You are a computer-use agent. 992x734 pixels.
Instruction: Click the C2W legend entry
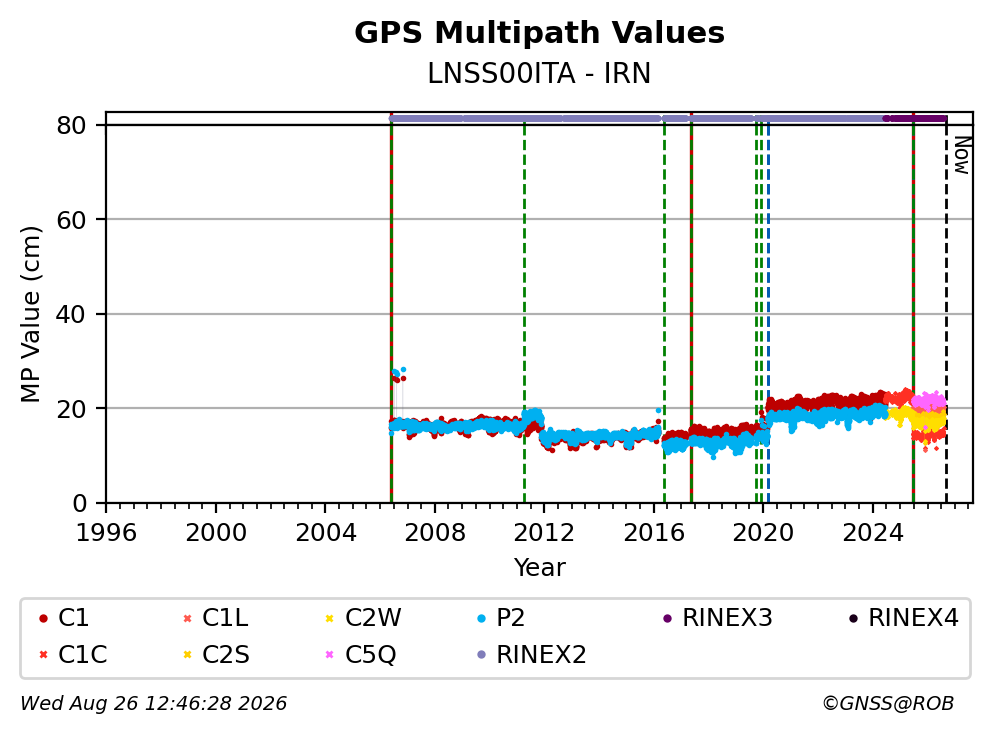click(x=363, y=618)
